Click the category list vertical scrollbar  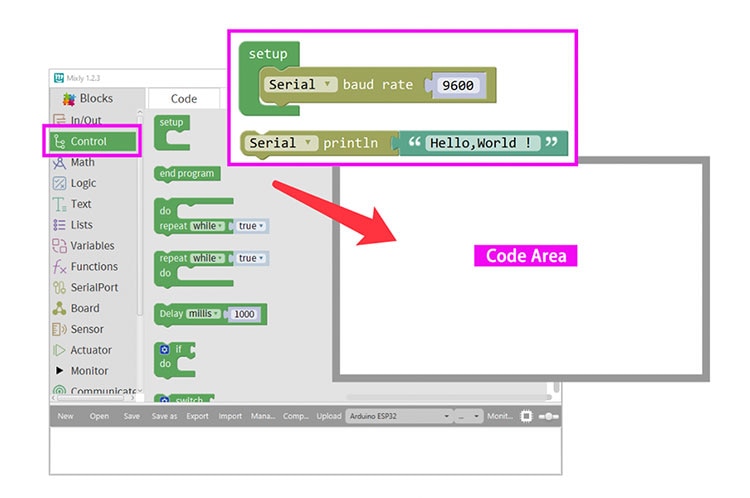140,213
